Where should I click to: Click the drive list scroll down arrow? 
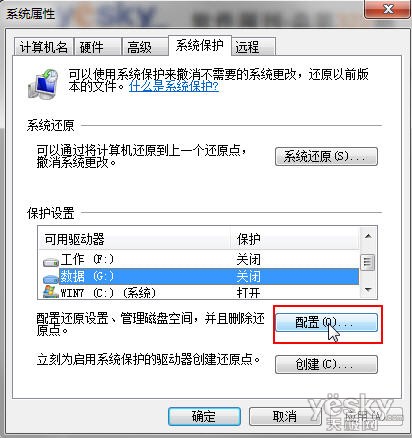[x=368, y=290]
